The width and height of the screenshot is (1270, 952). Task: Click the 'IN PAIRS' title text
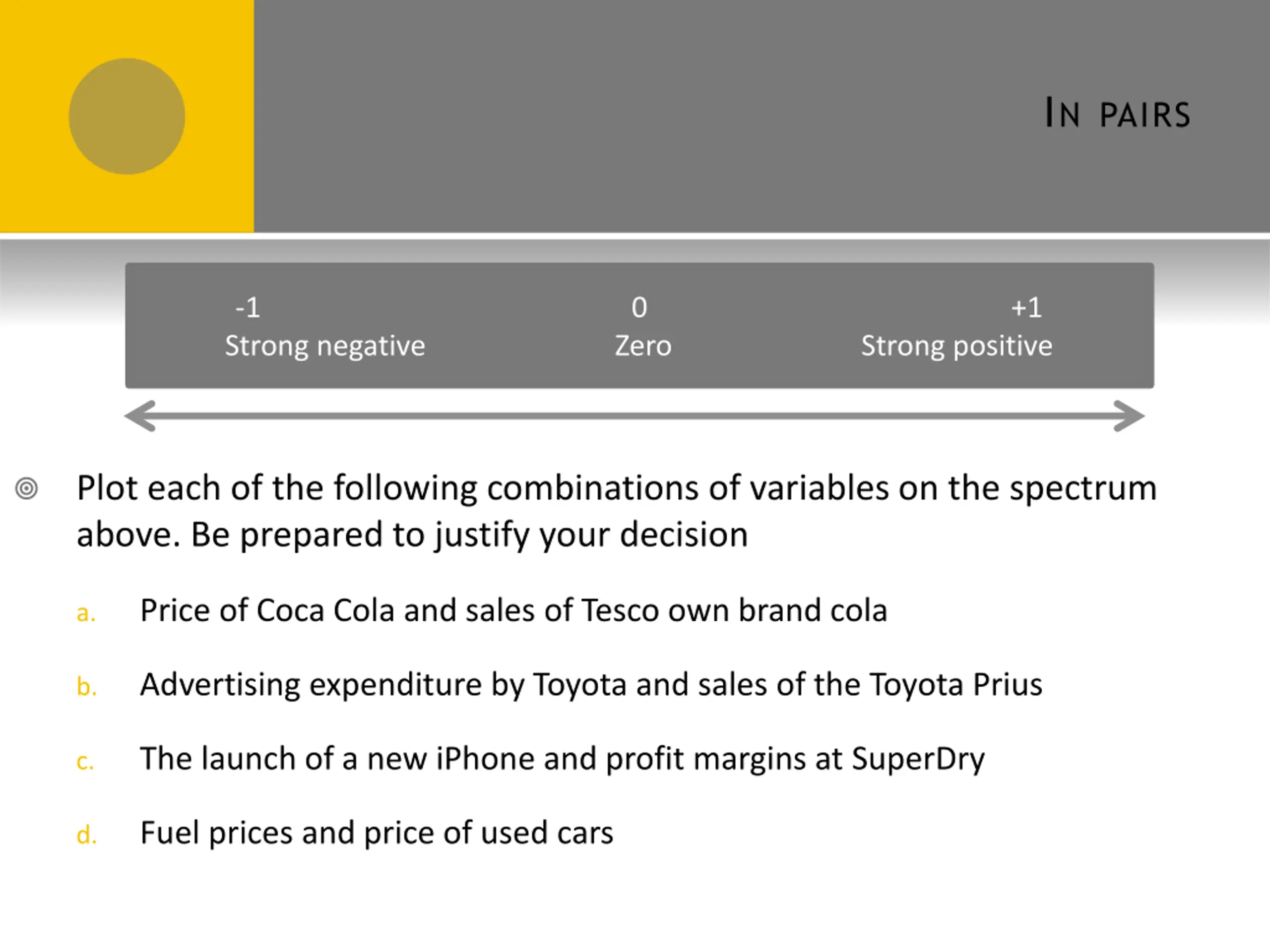pos(1117,113)
